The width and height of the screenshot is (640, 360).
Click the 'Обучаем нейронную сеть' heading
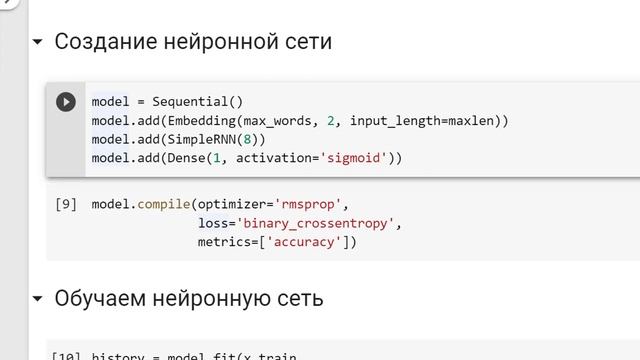(x=189, y=298)
